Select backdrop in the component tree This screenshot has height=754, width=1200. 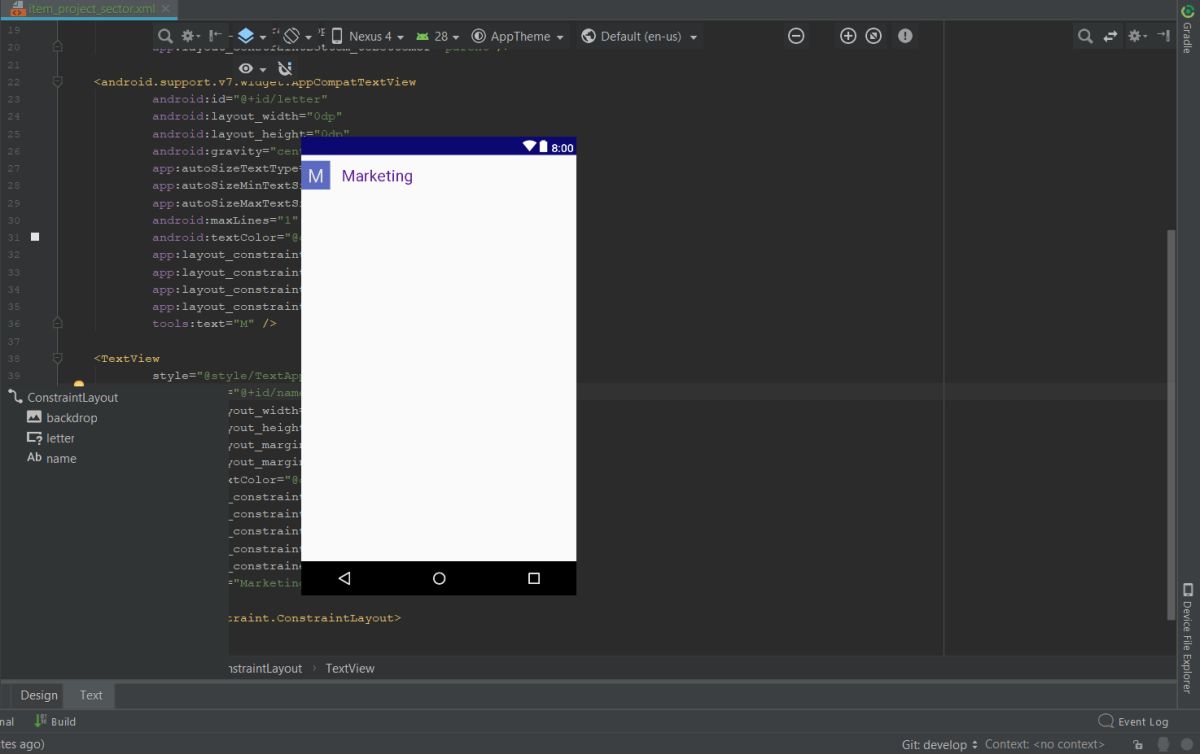click(71, 418)
